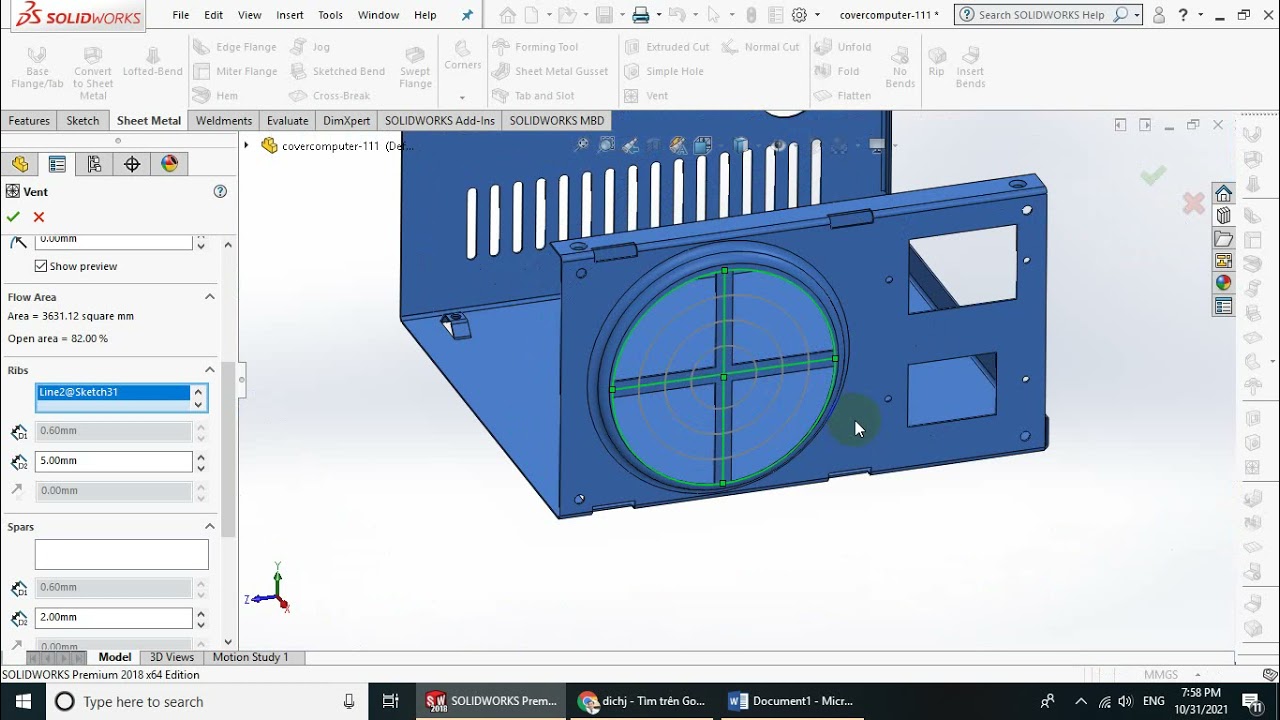Switch to Word Document1 taskbar window
Viewport: 1280px width, 720px height.
(793, 701)
